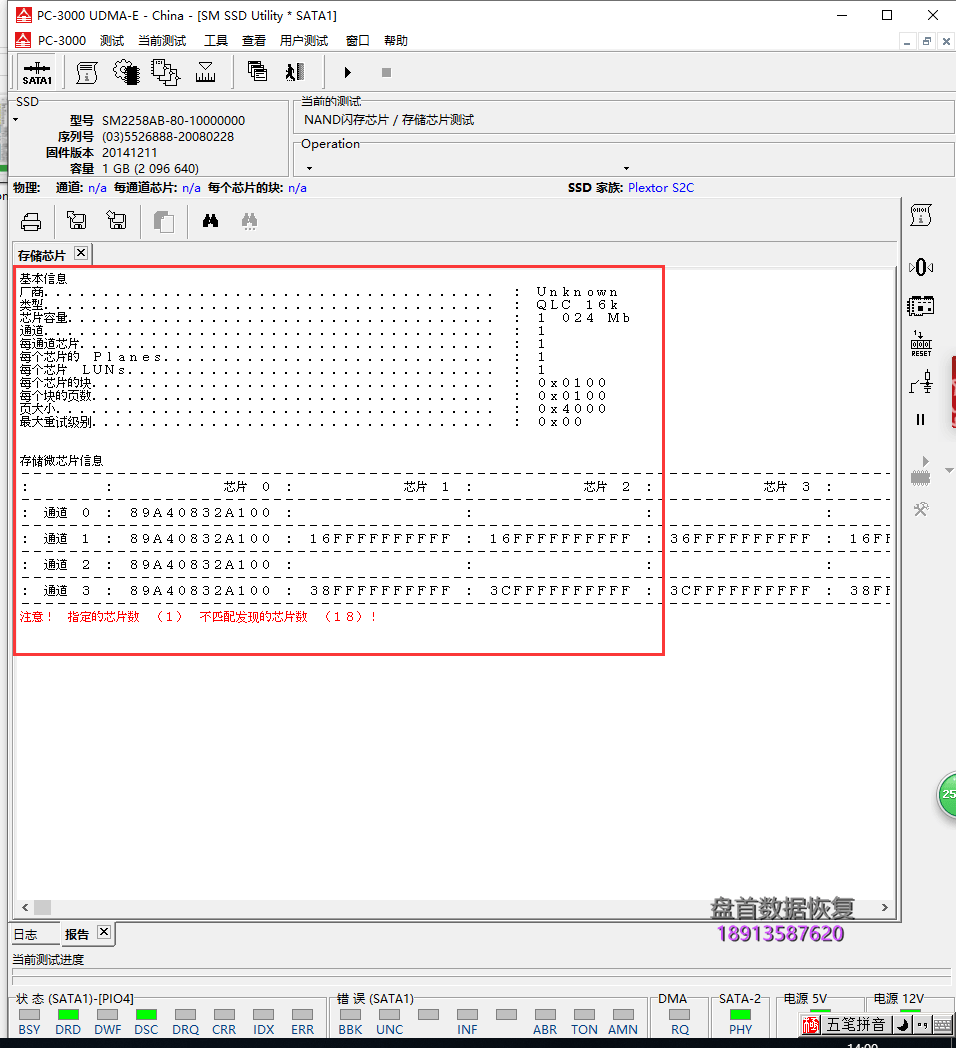The width and height of the screenshot is (956, 1048).
Task: Open the 用户测试 menu
Action: pyautogui.click(x=304, y=41)
